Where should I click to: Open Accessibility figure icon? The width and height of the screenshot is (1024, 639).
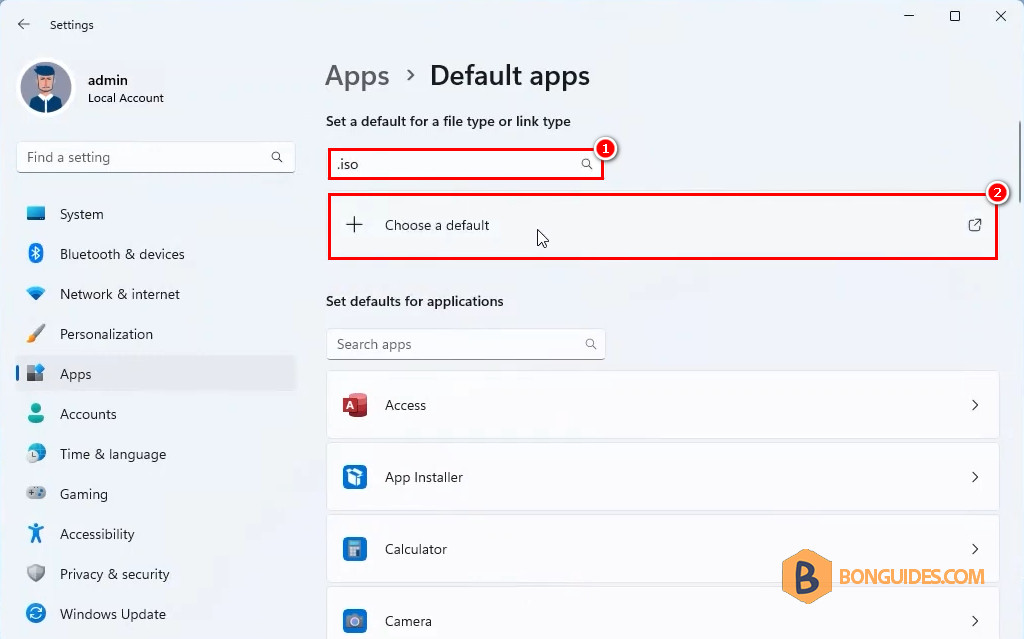click(36, 533)
